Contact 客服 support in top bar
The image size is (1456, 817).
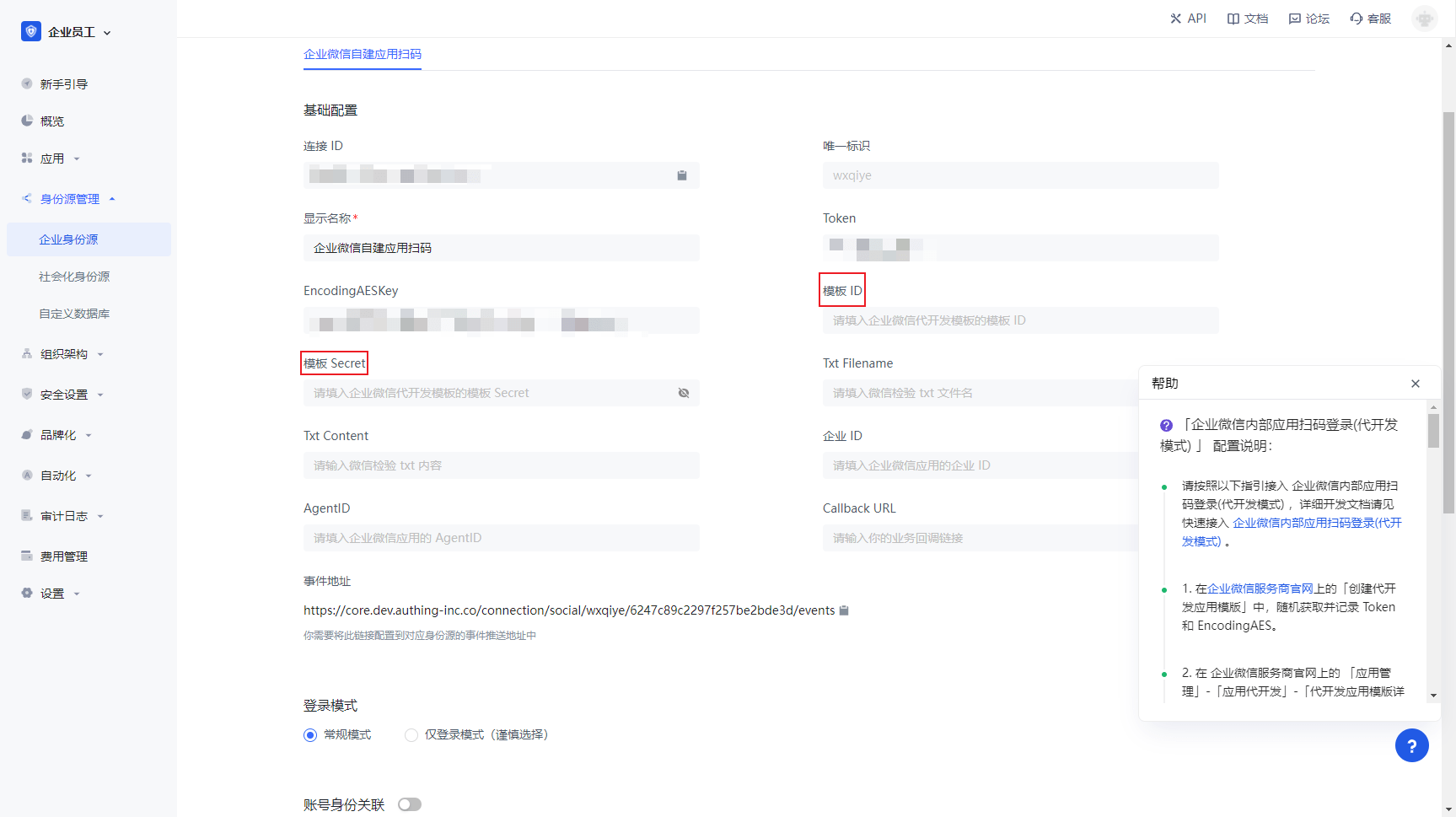pos(1370,19)
